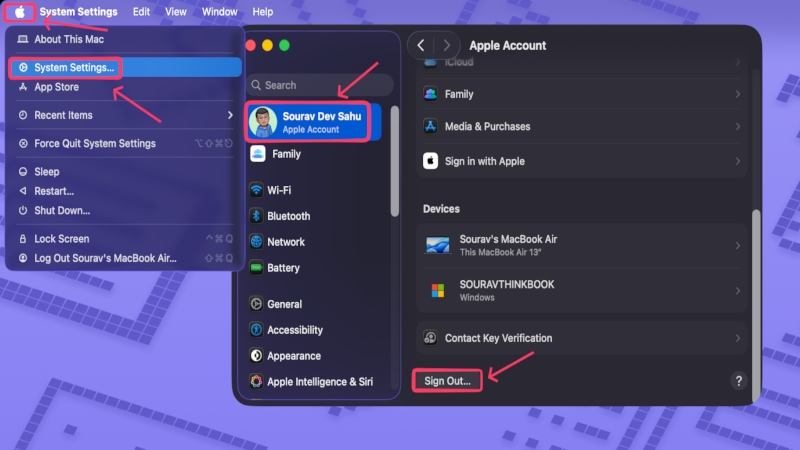Click the "Devices" section heading
This screenshot has width=800, height=450.
tap(441, 209)
